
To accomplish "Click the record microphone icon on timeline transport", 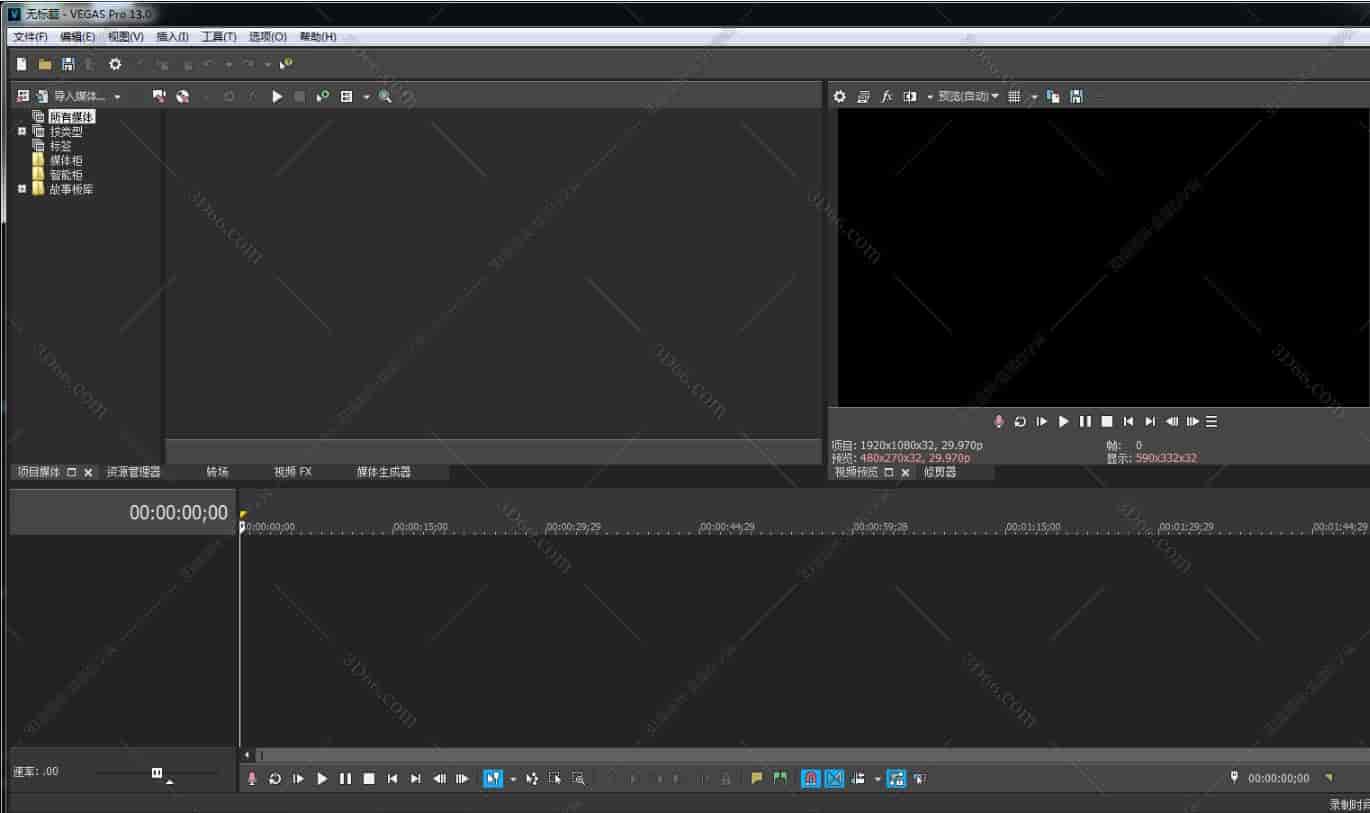I will click(252, 778).
